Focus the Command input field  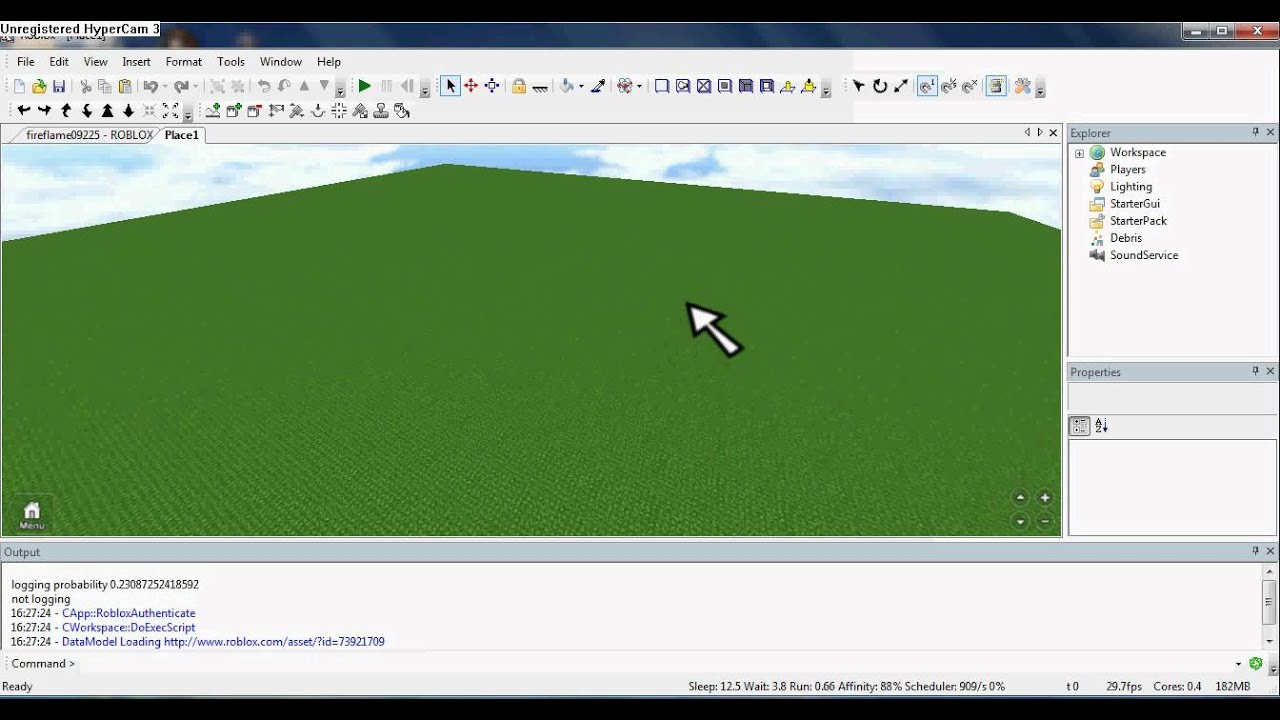tap(655, 663)
